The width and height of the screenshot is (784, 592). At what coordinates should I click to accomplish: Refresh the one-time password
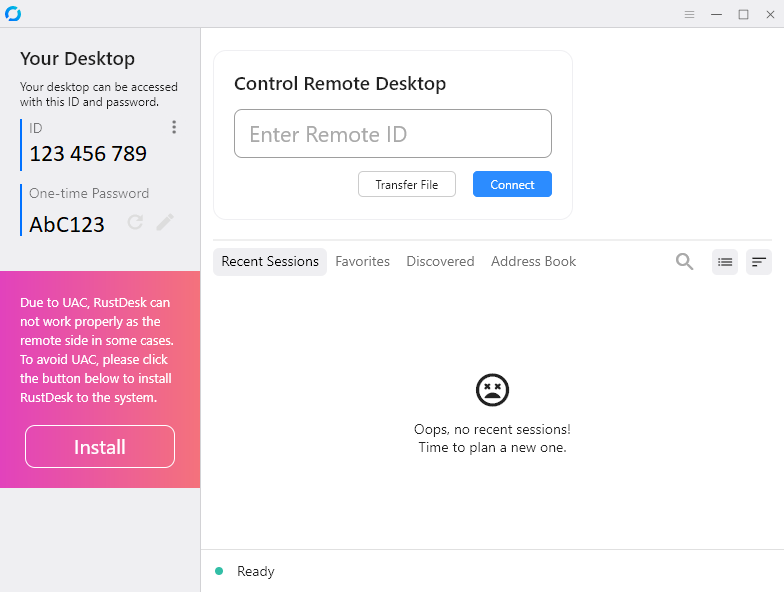pyautogui.click(x=136, y=222)
